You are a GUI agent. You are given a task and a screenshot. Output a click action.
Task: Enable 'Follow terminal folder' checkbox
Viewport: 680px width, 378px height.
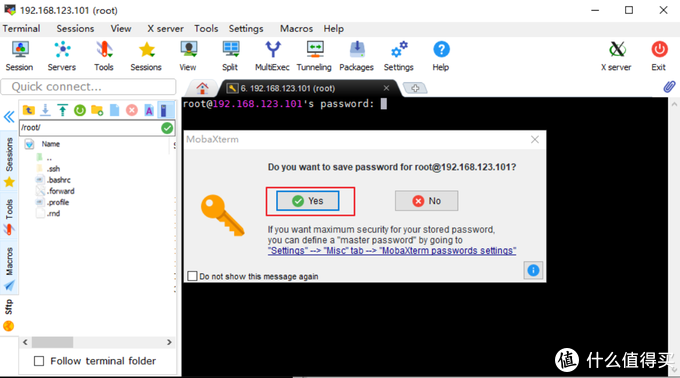tap(39, 361)
